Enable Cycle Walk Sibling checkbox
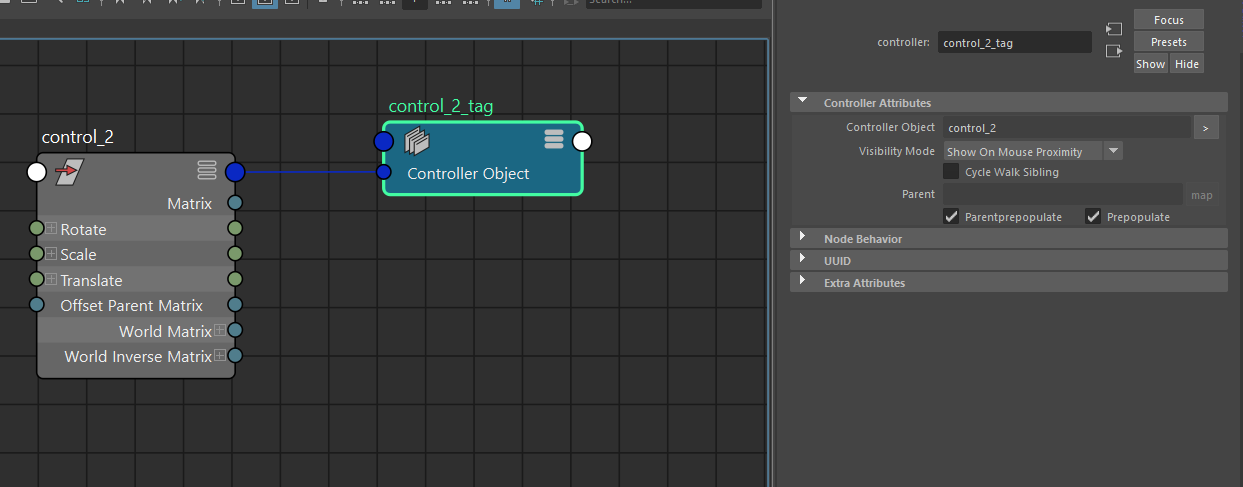 tap(951, 172)
